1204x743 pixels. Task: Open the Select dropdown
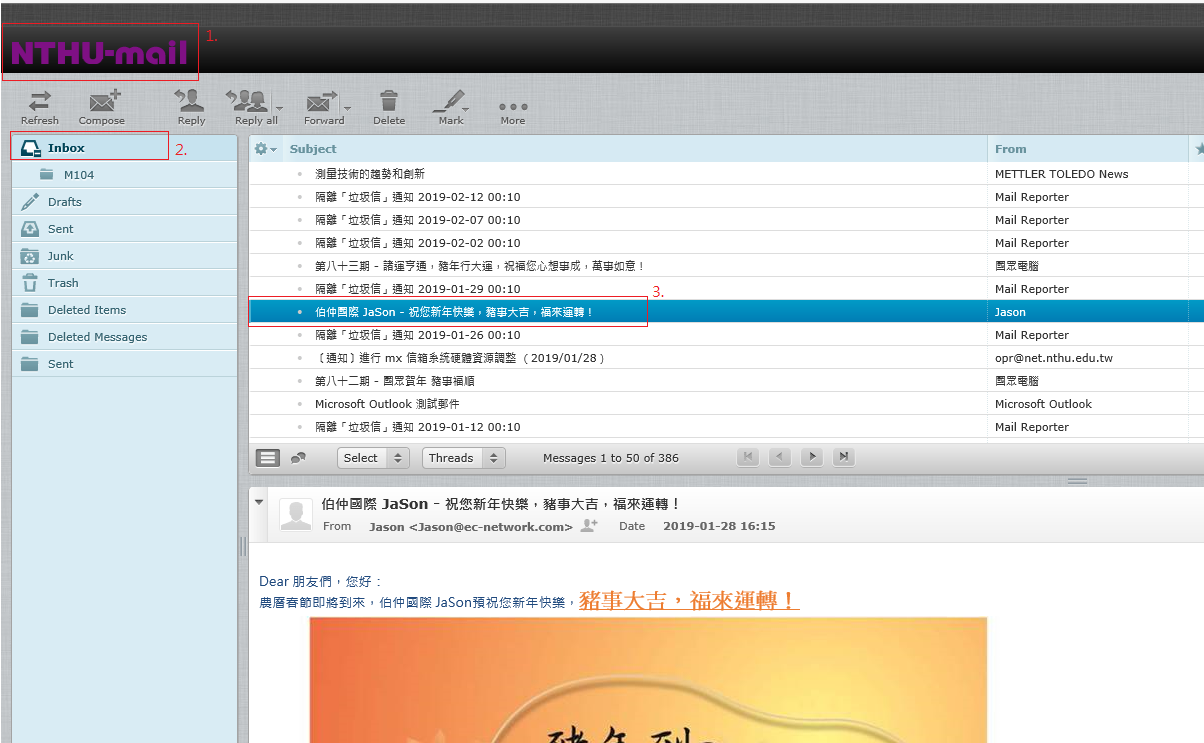pos(373,458)
